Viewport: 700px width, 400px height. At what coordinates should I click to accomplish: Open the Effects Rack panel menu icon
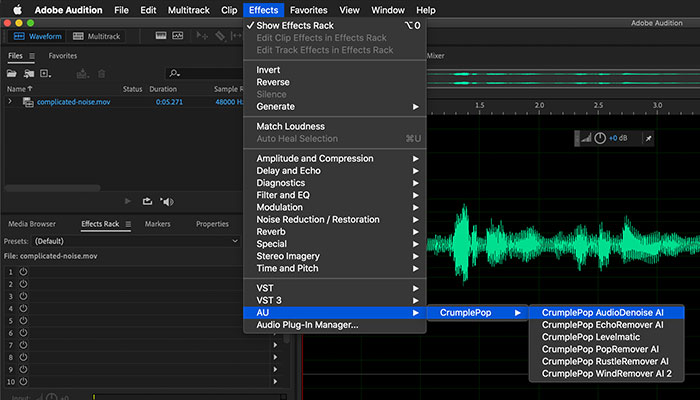(x=128, y=224)
